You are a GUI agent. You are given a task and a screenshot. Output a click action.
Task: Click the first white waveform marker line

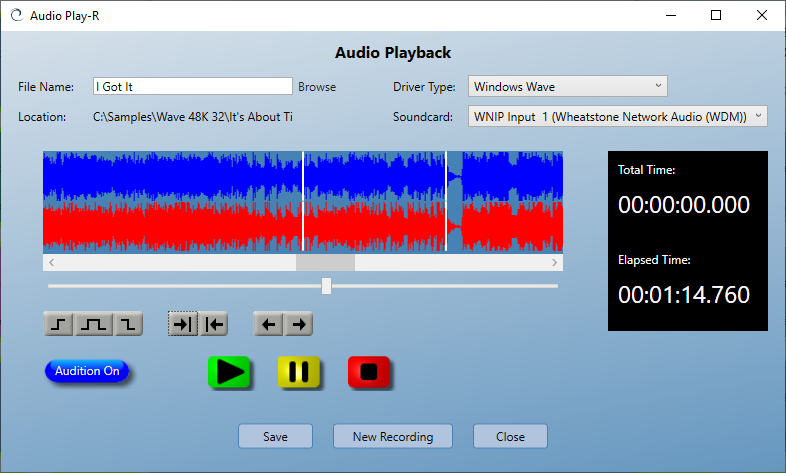(x=303, y=201)
